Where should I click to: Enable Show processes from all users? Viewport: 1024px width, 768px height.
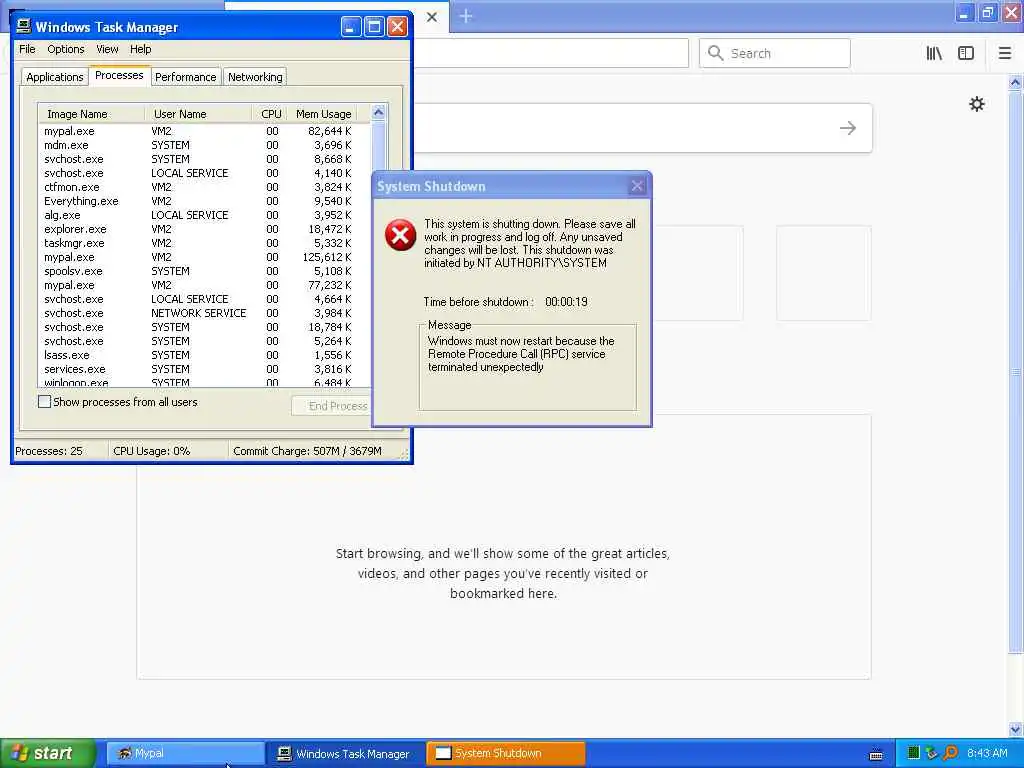point(44,402)
